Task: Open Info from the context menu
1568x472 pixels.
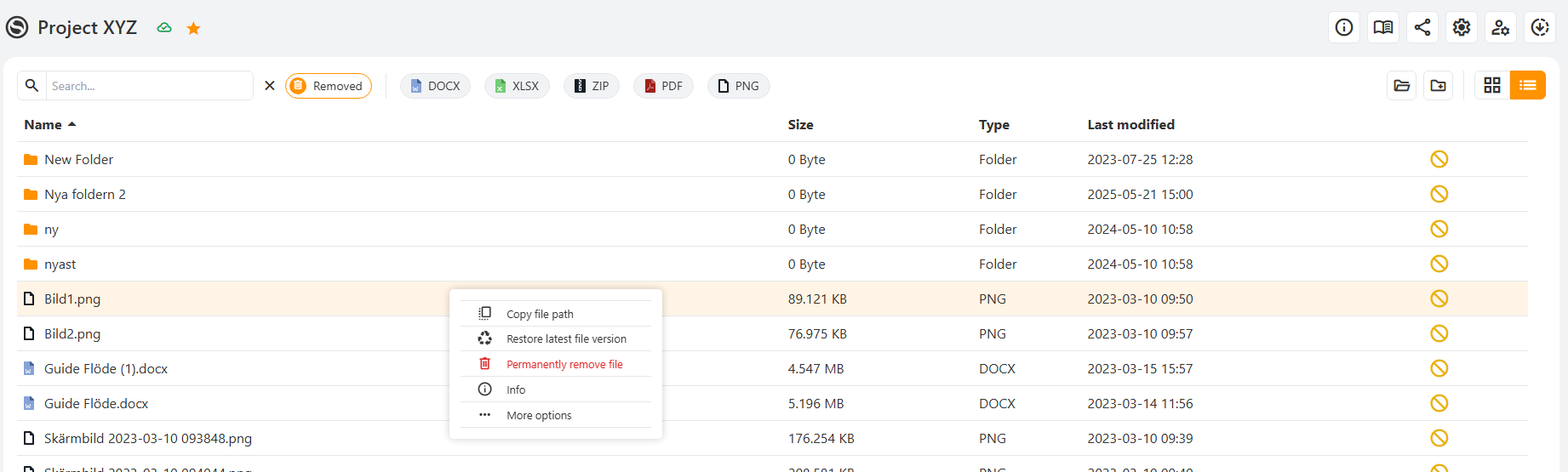Action: (x=556, y=390)
